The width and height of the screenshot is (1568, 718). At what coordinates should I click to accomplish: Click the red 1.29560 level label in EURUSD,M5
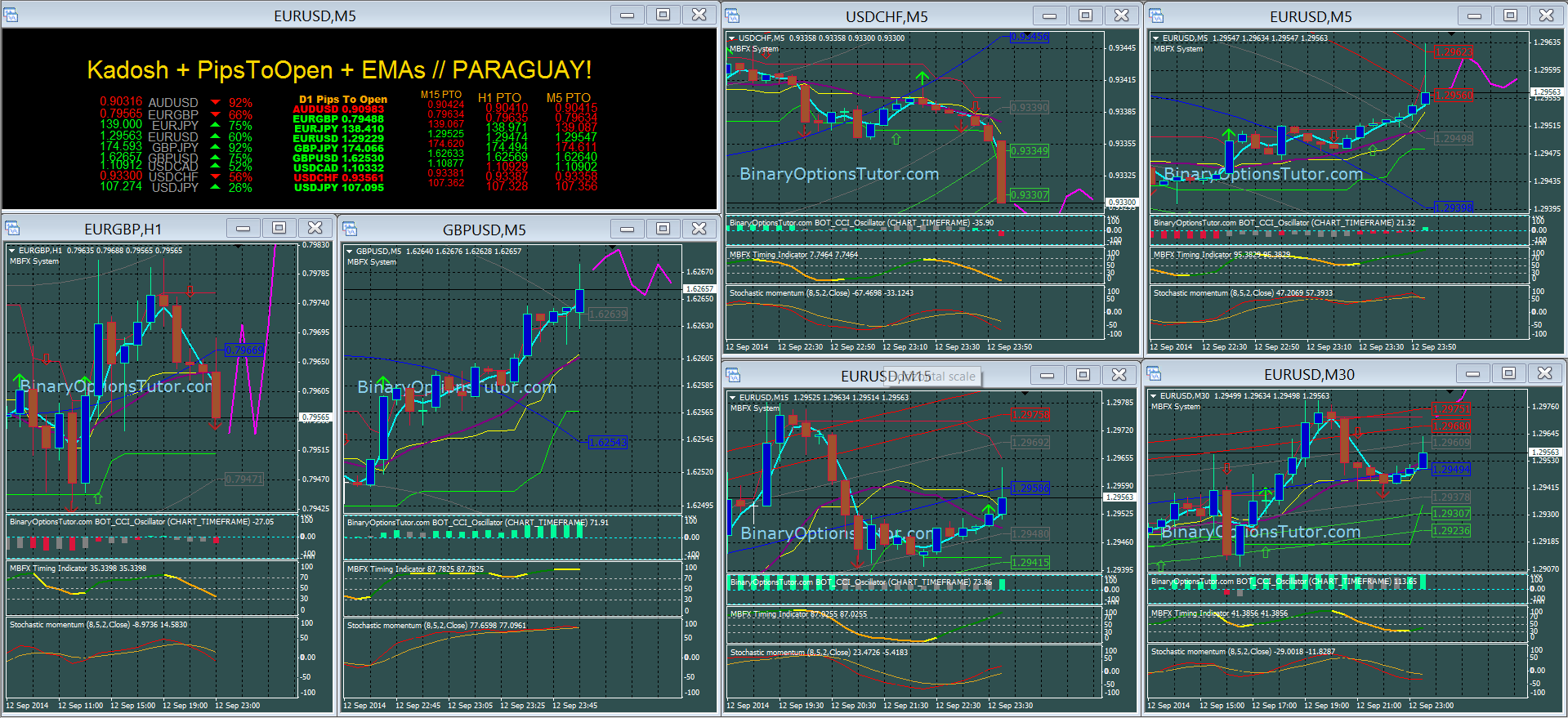pos(1454,96)
